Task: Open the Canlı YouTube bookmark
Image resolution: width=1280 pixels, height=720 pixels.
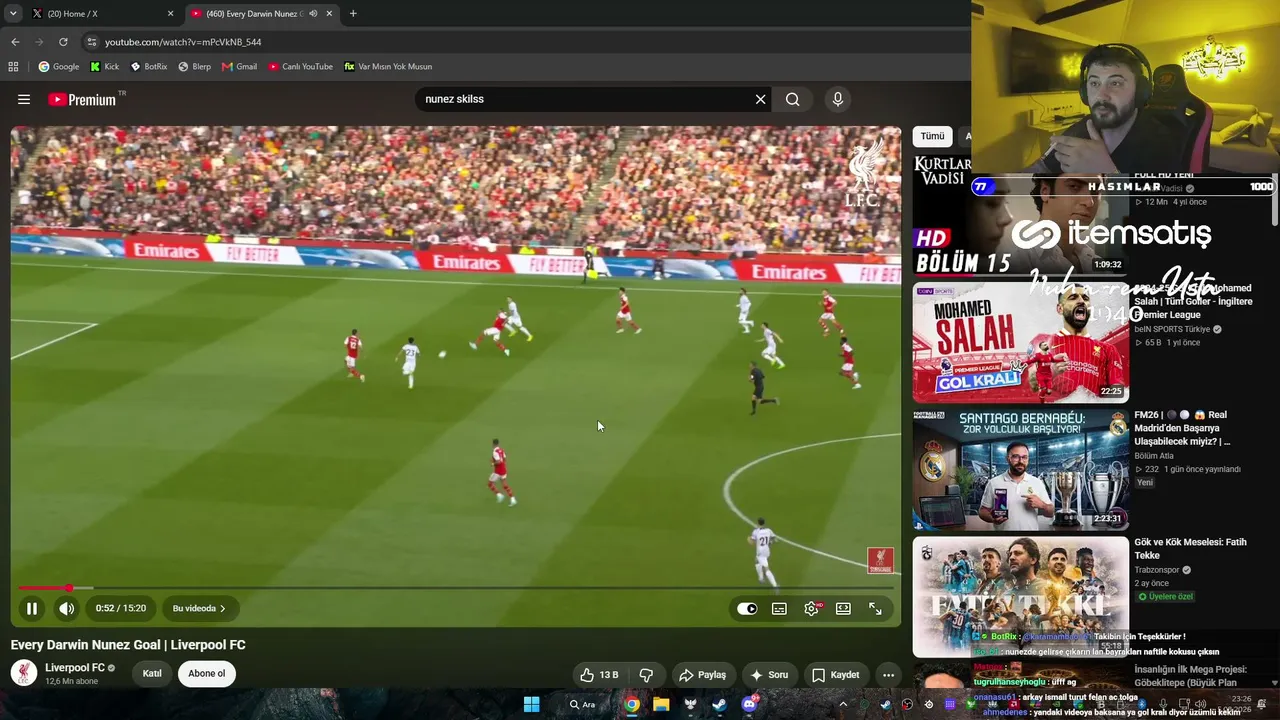Action: (x=300, y=67)
